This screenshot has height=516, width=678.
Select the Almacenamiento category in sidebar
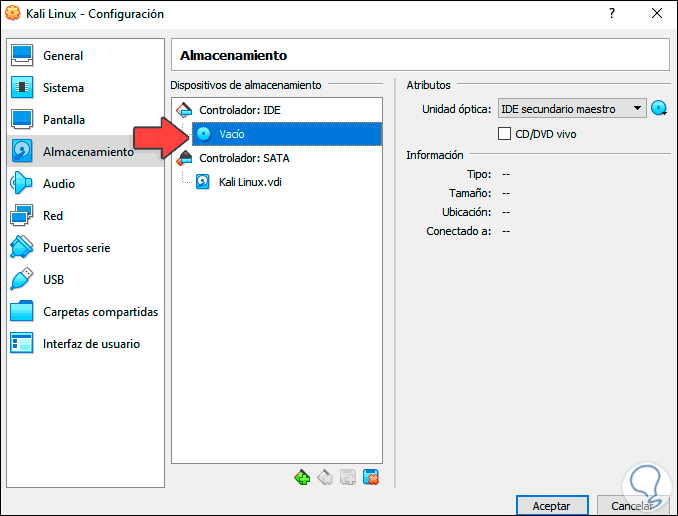85,152
